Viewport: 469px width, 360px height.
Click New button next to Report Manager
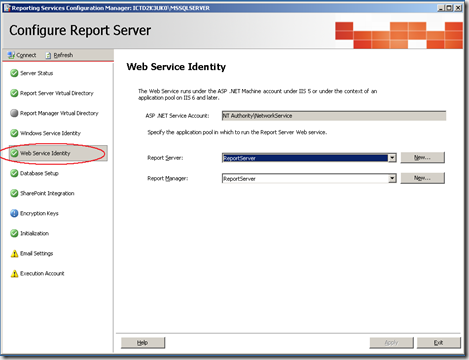422,178
